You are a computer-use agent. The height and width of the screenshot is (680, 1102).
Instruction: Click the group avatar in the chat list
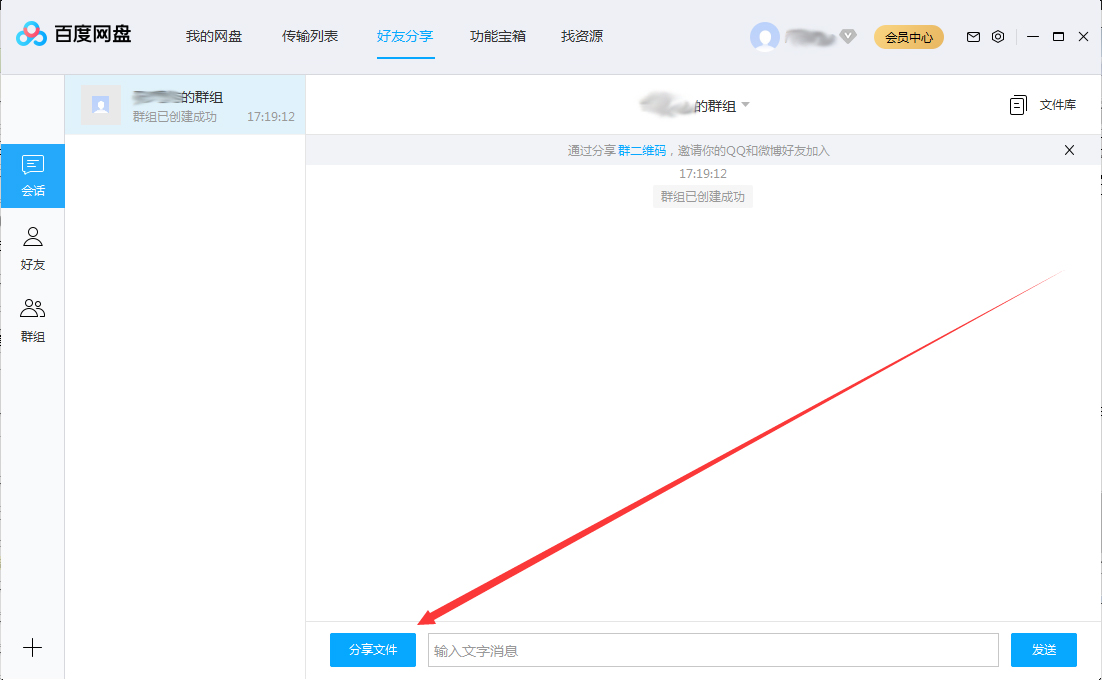coord(100,104)
